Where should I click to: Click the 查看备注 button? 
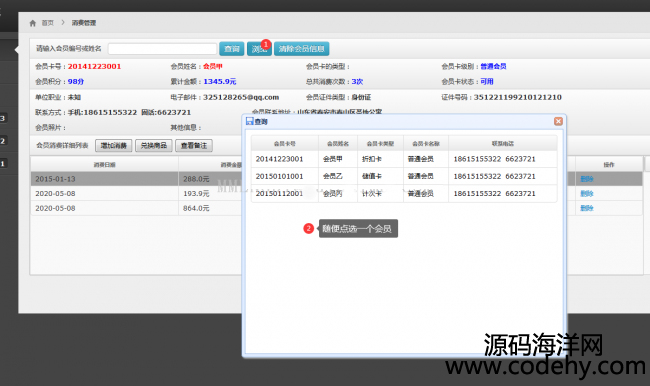pos(194,146)
